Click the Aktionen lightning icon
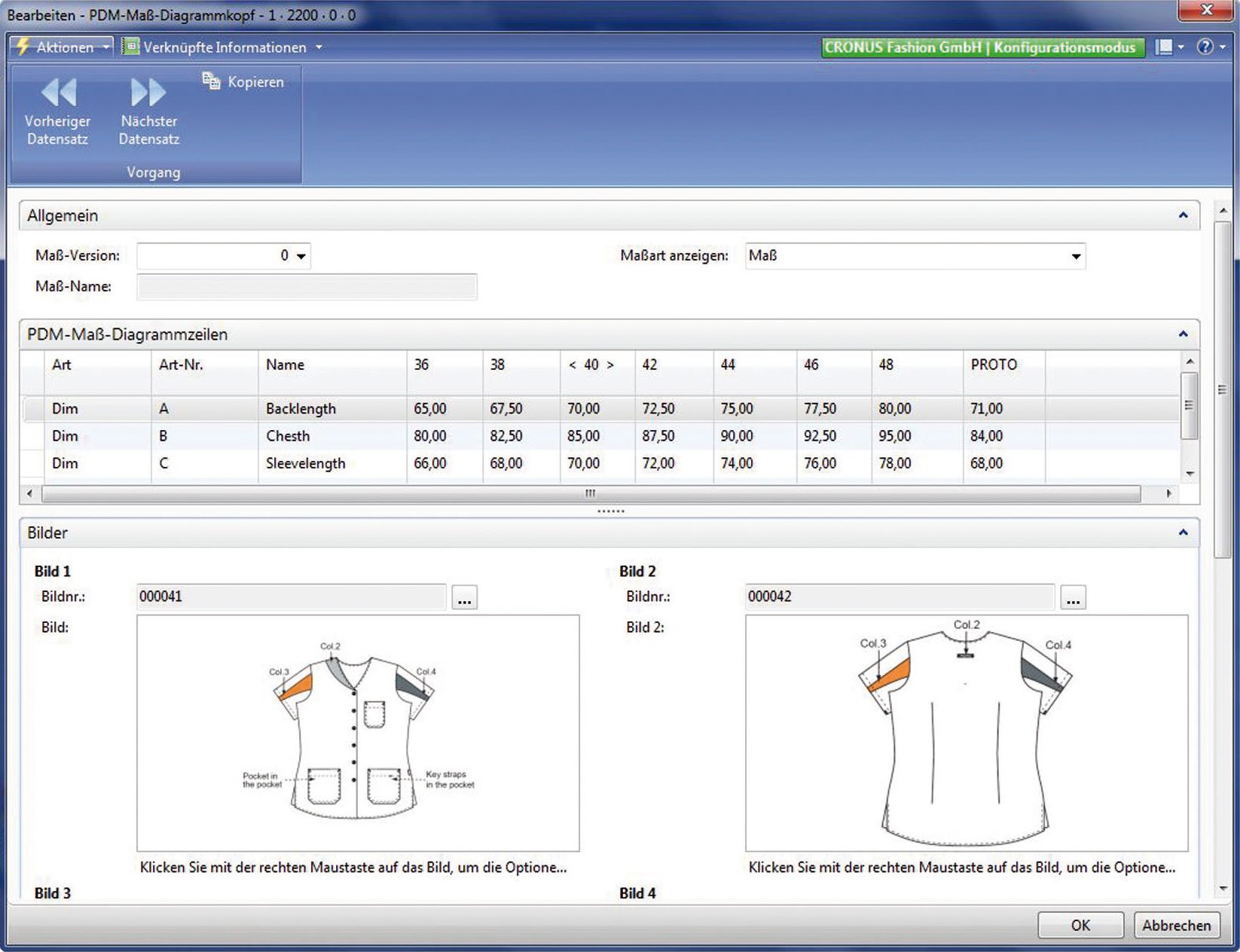 (x=23, y=47)
